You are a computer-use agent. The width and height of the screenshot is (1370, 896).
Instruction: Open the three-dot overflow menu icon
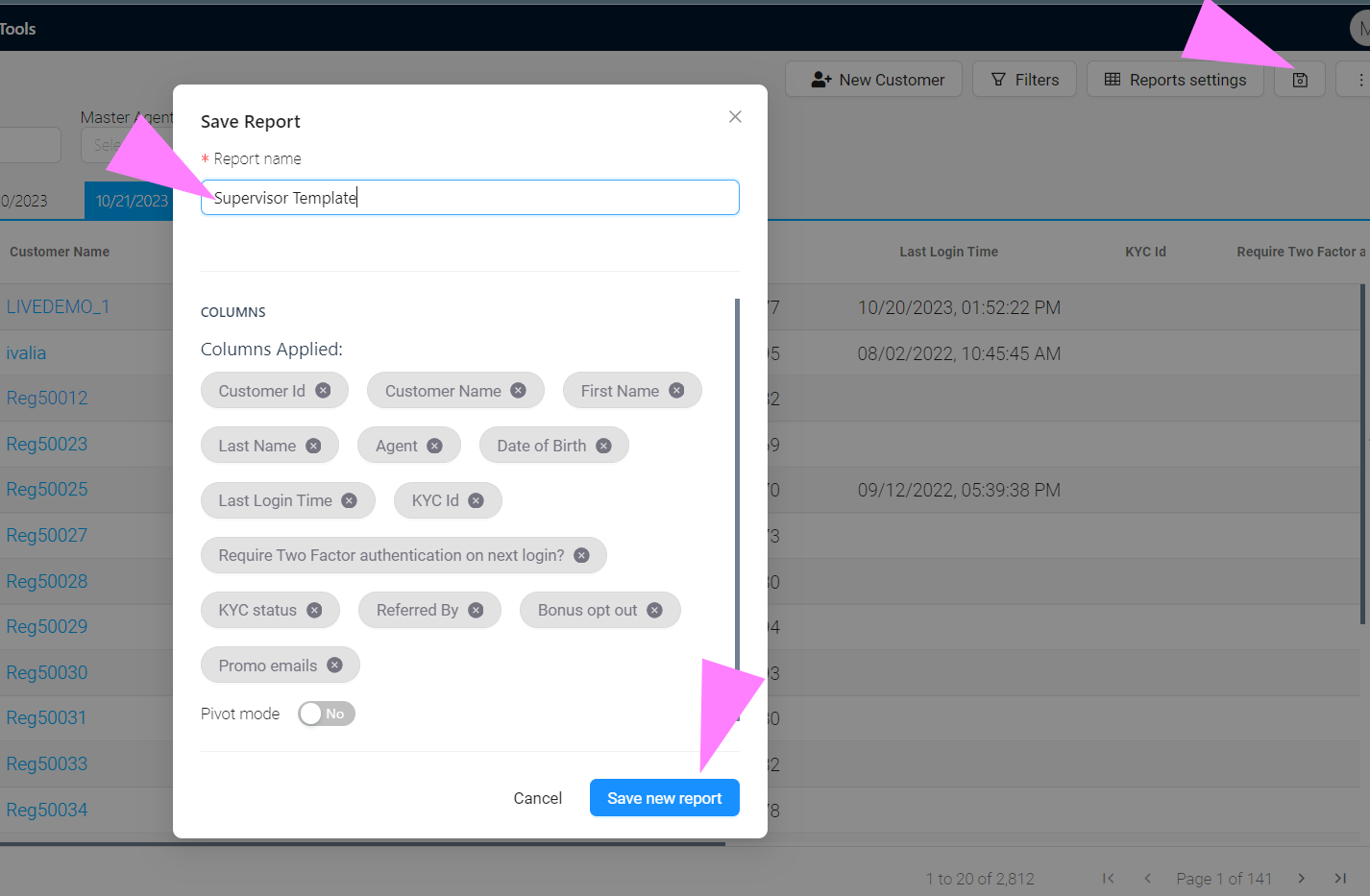1364,80
